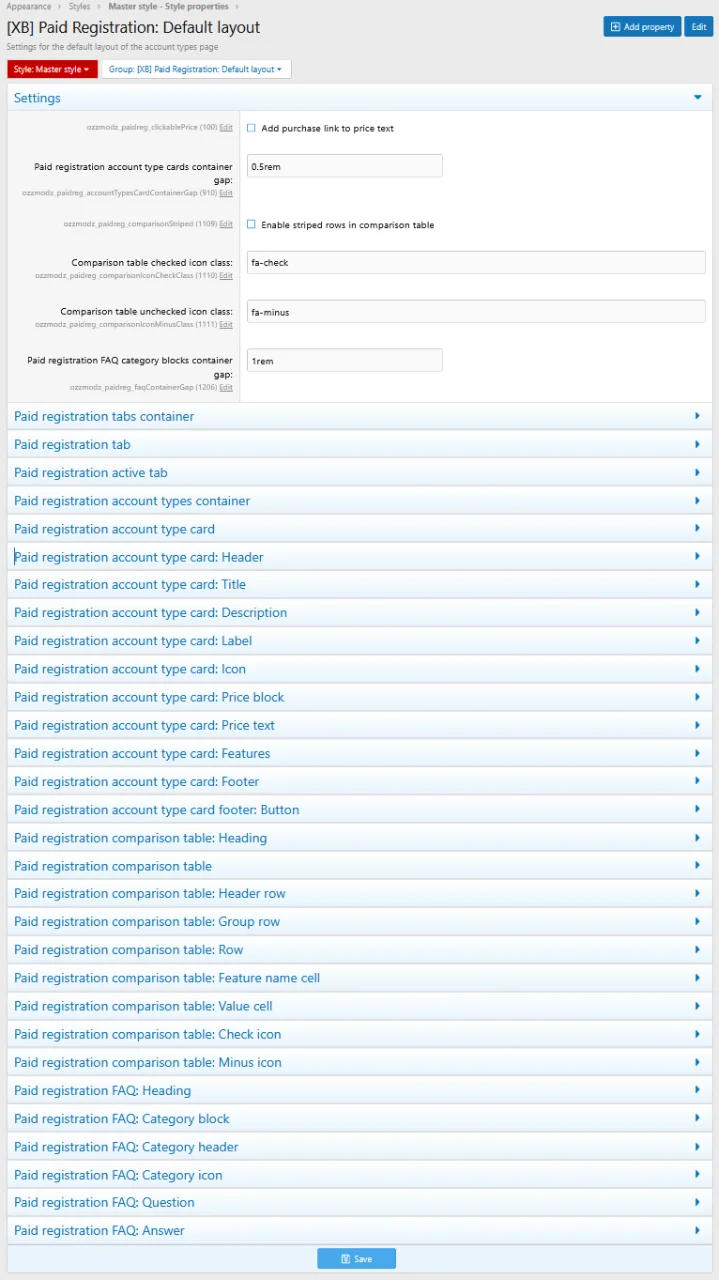Click the cards container gap input field
Viewport: 719px width, 1280px height.
click(x=344, y=166)
